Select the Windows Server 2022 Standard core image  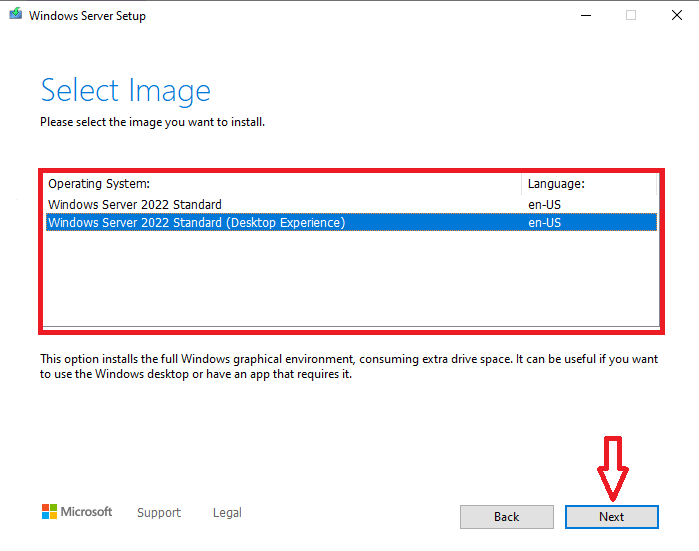pos(135,205)
